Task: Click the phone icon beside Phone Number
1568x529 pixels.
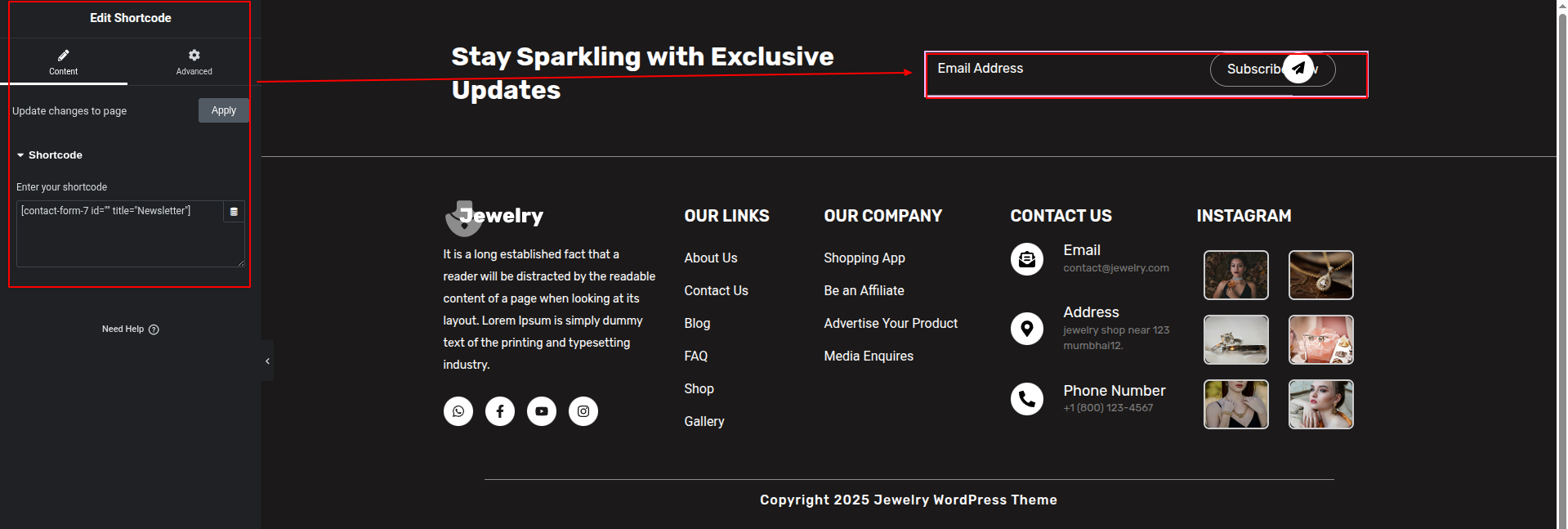Action: pyautogui.click(x=1027, y=399)
